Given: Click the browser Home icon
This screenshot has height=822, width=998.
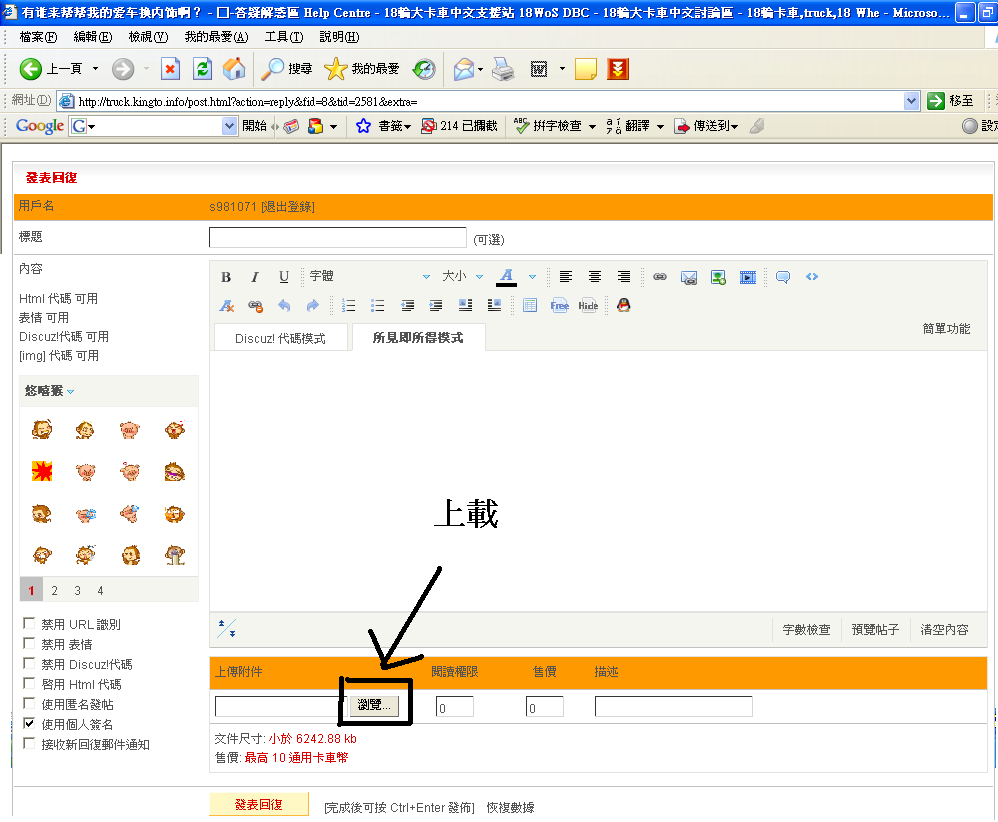Looking at the screenshot, I should point(234,69).
